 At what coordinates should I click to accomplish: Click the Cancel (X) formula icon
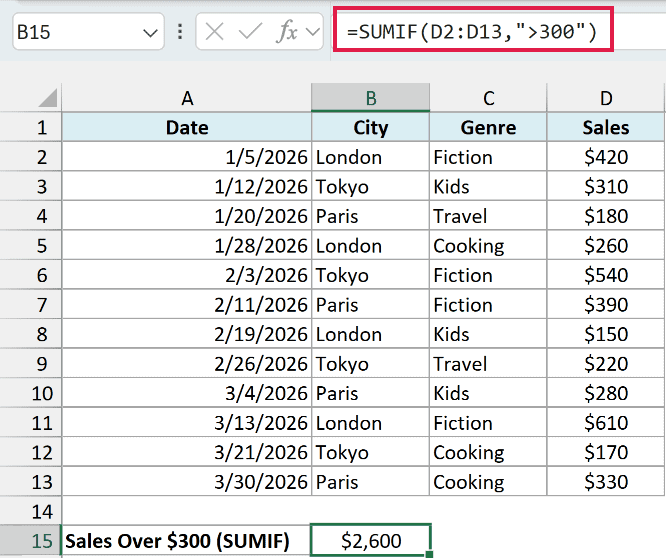click(214, 32)
